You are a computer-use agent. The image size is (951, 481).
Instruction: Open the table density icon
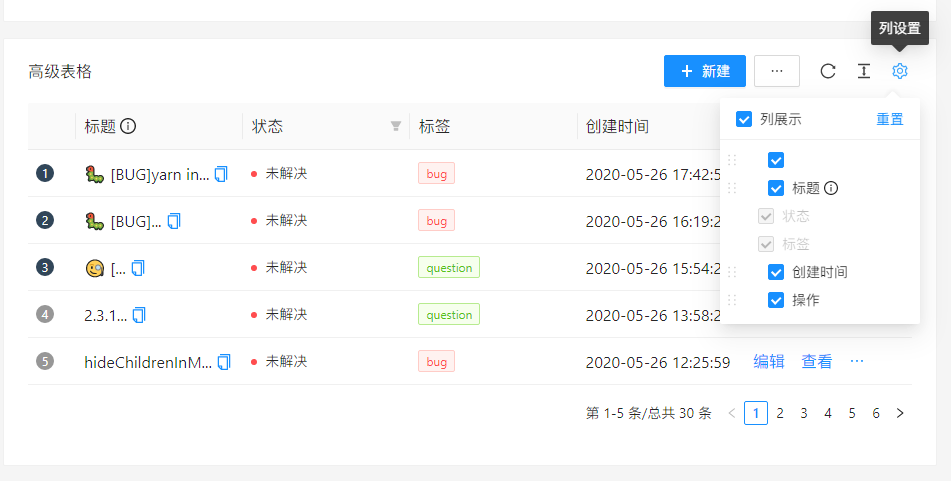tap(864, 71)
